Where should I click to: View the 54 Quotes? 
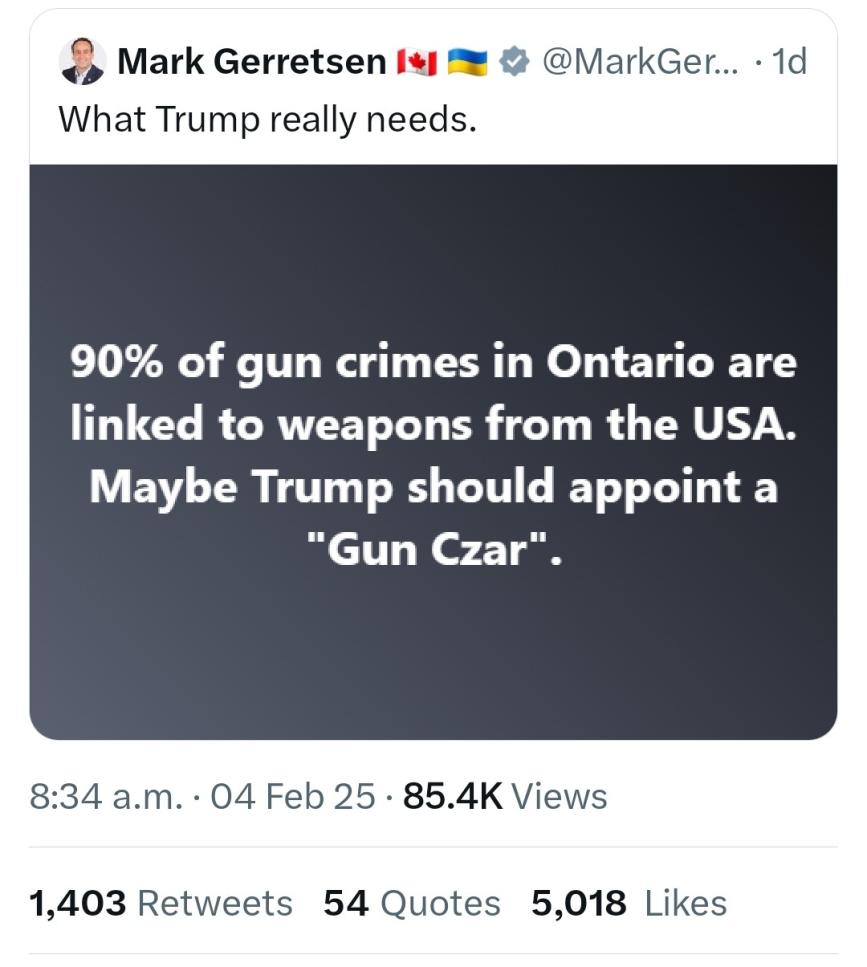click(x=412, y=903)
